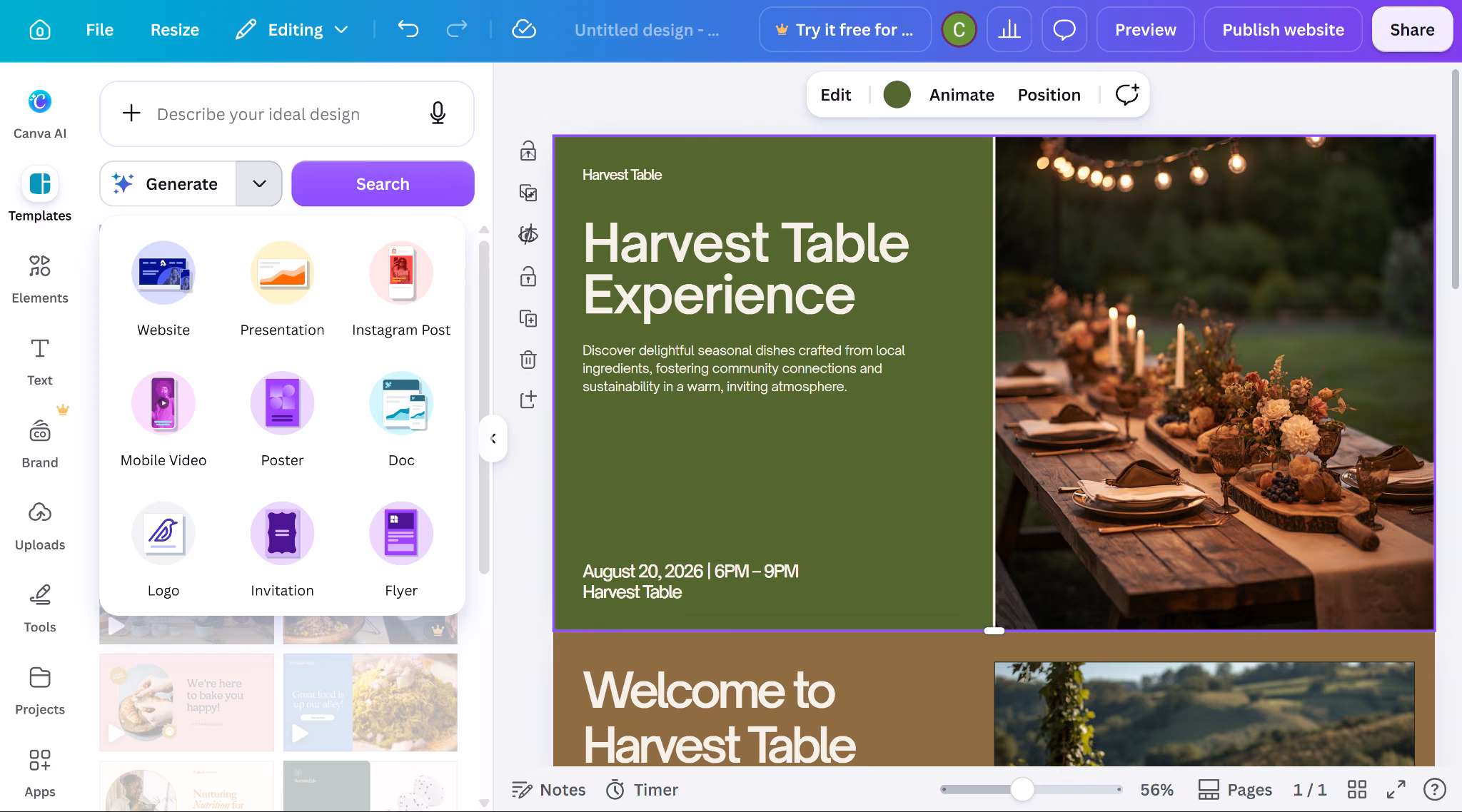The width and height of the screenshot is (1462, 812).
Task: Click the Share button
Action: pyautogui.click(x=1412, y=29)
